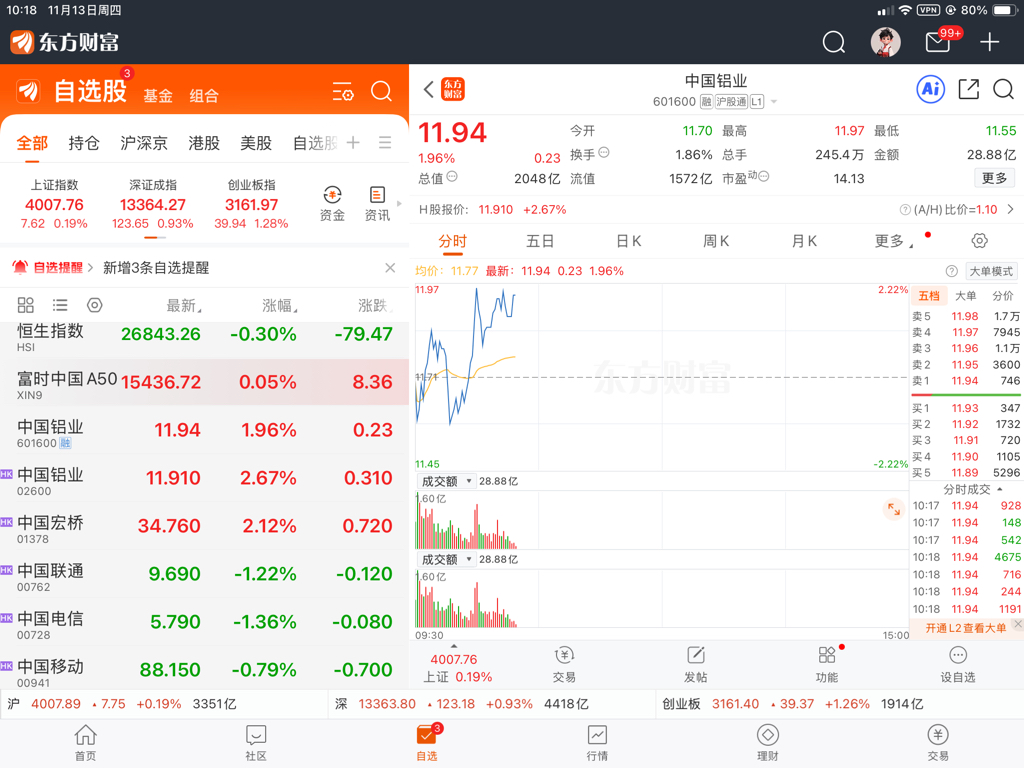Screen dimensions: 1024x768
Task: Tap the 更多 button in quote details
Action: [995, 178]
